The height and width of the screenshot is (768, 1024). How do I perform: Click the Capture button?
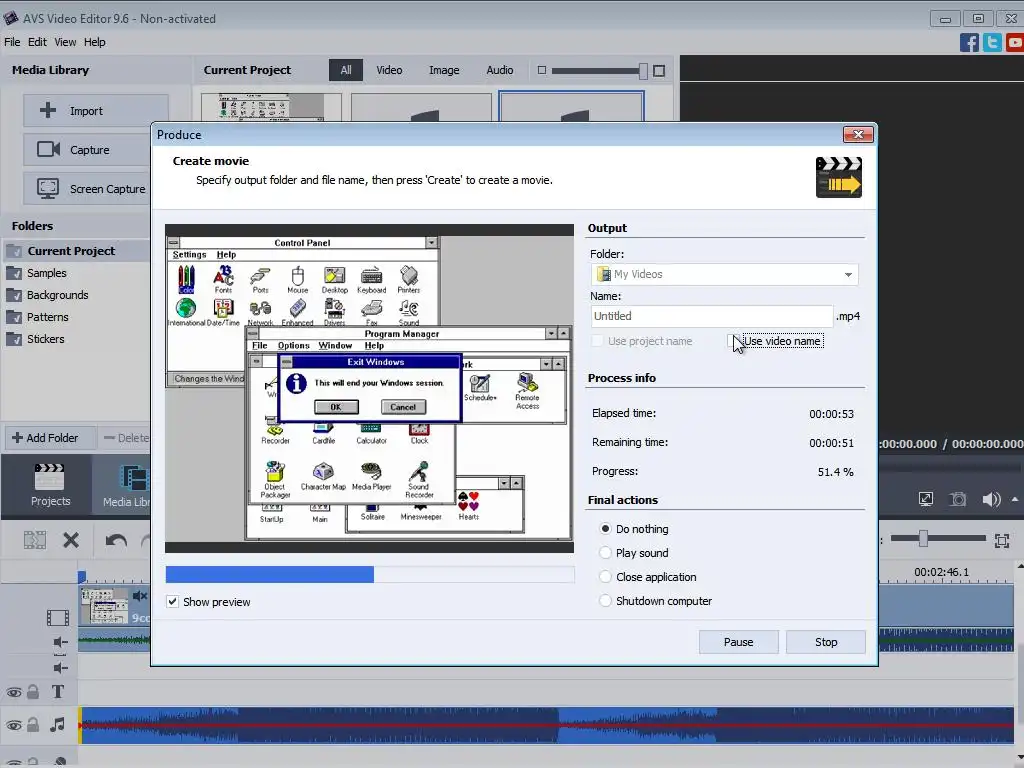coord(88,150)
